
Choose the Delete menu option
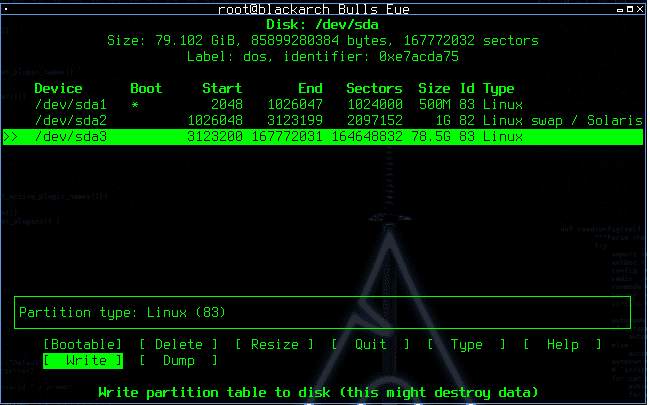click(179, 345)
